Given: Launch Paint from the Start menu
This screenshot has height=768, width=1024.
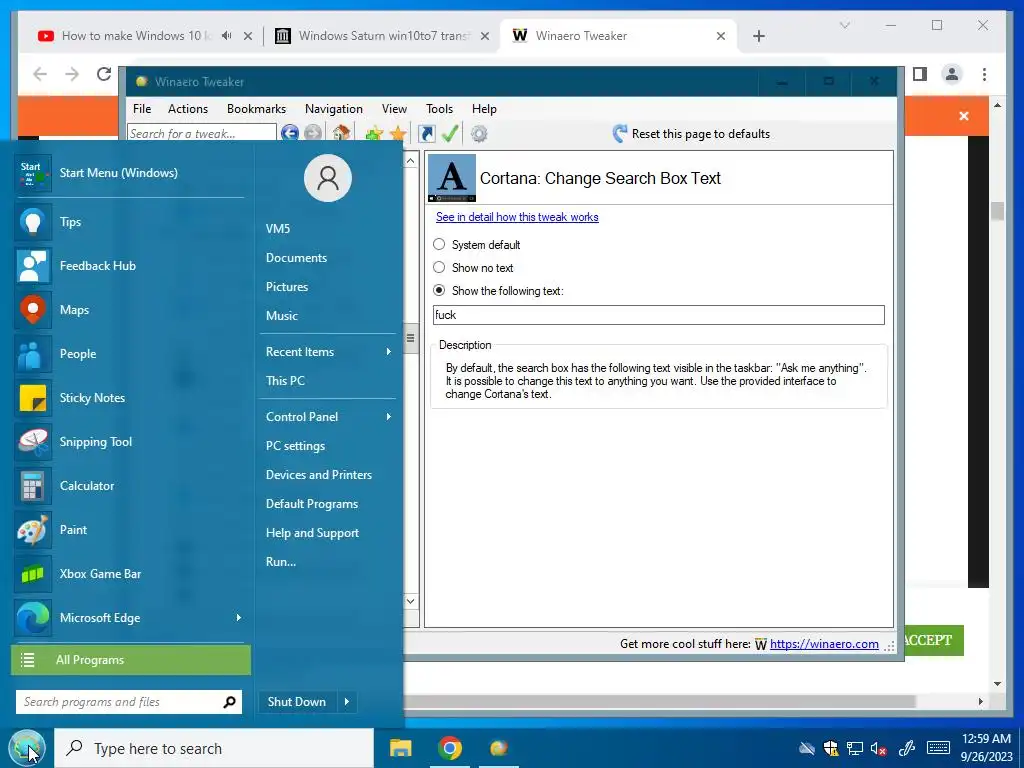Looking at the screenshot, I should [x=33, y=530].
